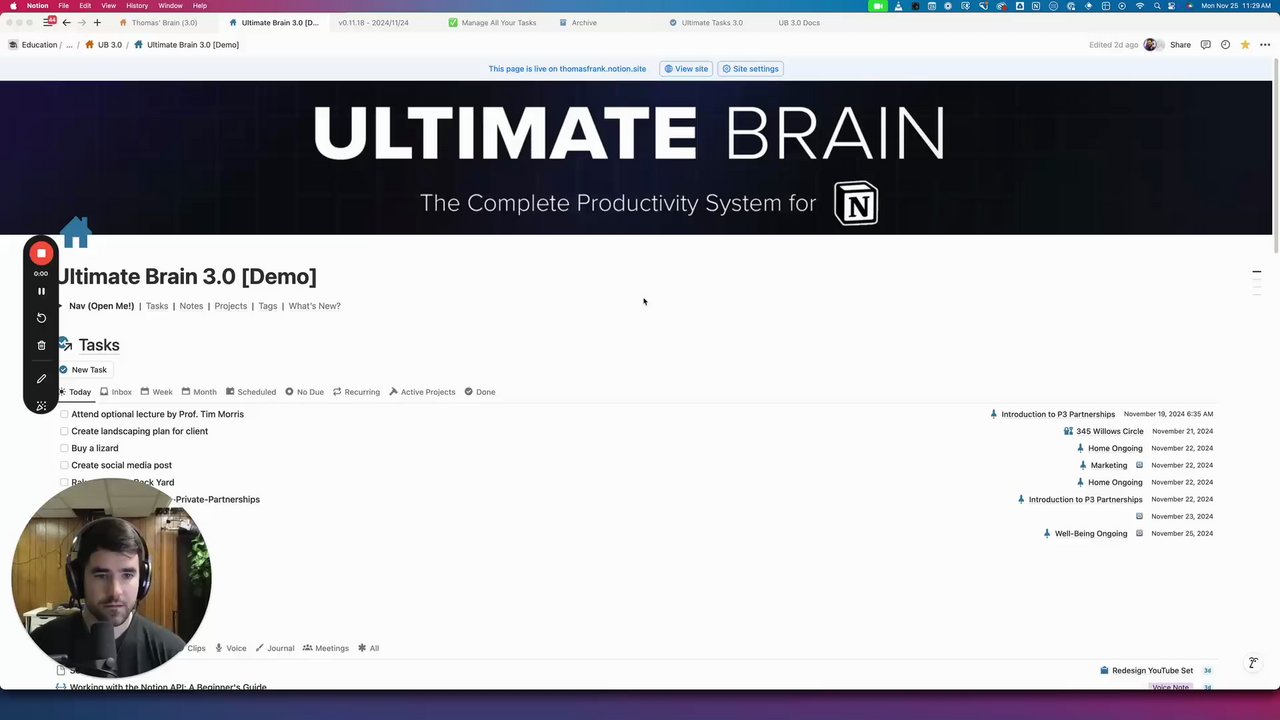This screenshot has width=1280, height=720.
Task: Open Spotlight search in menu bar
Action: 1156,6
